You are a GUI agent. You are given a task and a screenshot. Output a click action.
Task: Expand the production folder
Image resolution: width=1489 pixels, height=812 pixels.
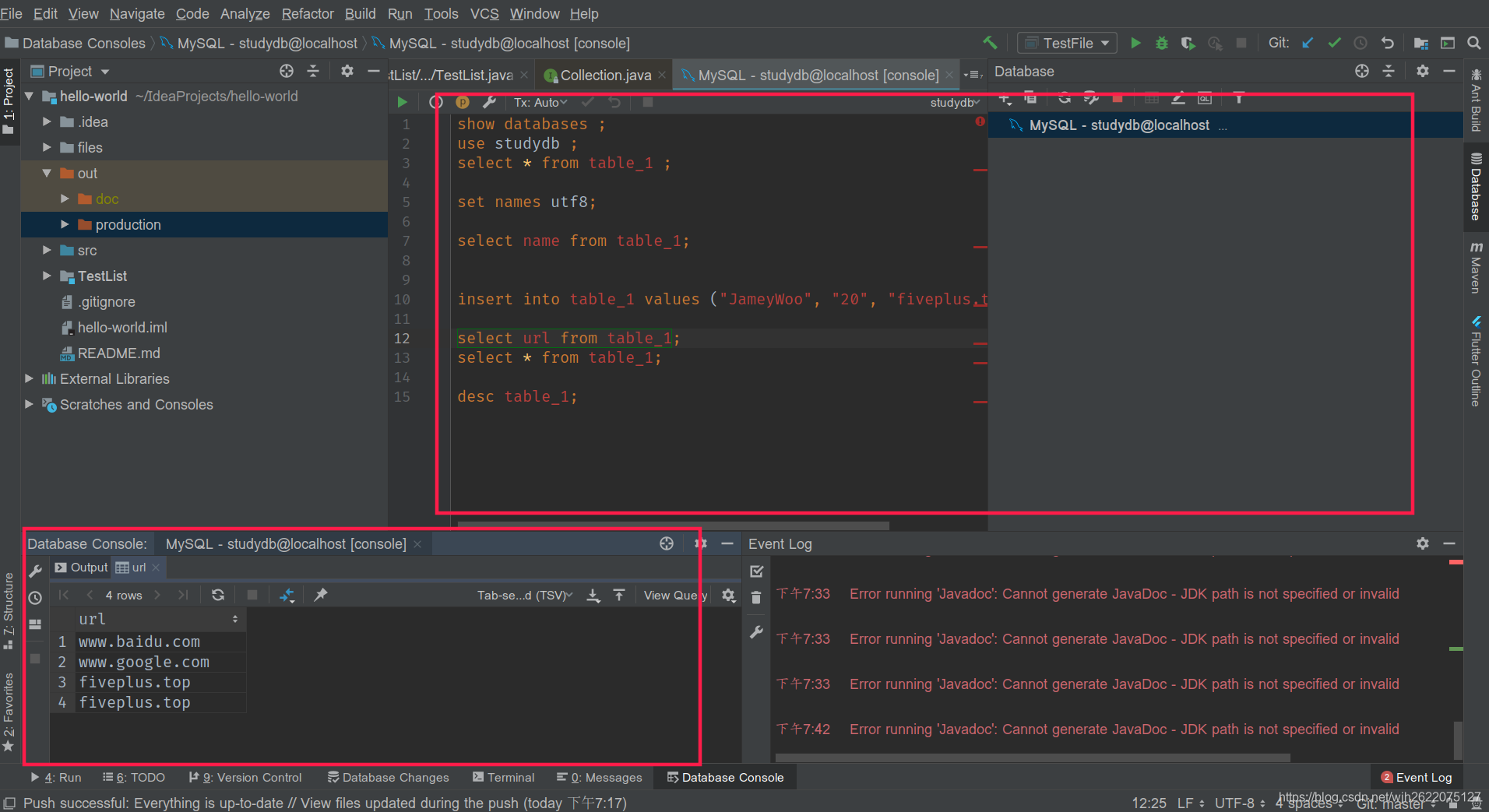[x=65, y=224]
